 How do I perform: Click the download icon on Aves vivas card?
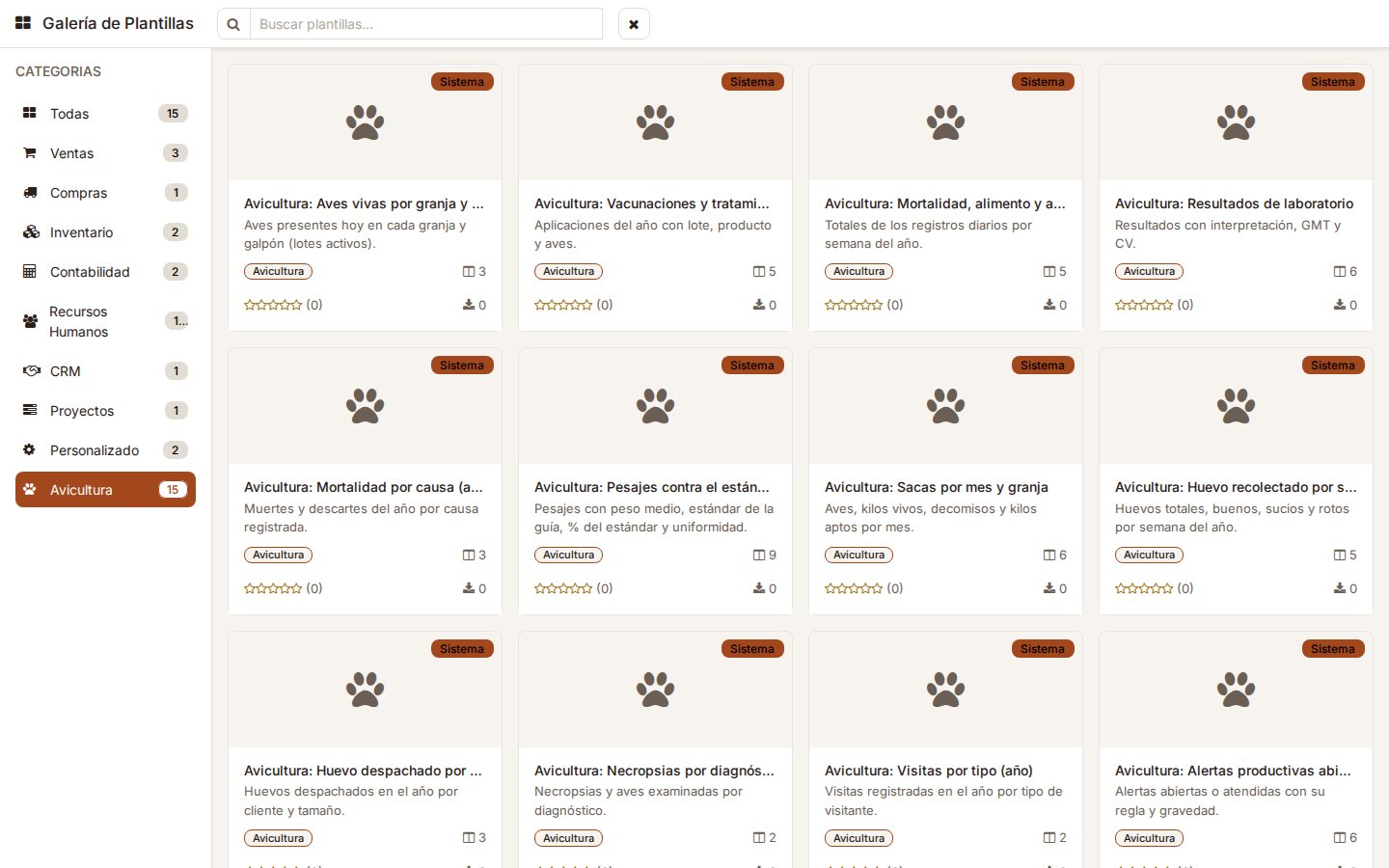click(469, 305)
